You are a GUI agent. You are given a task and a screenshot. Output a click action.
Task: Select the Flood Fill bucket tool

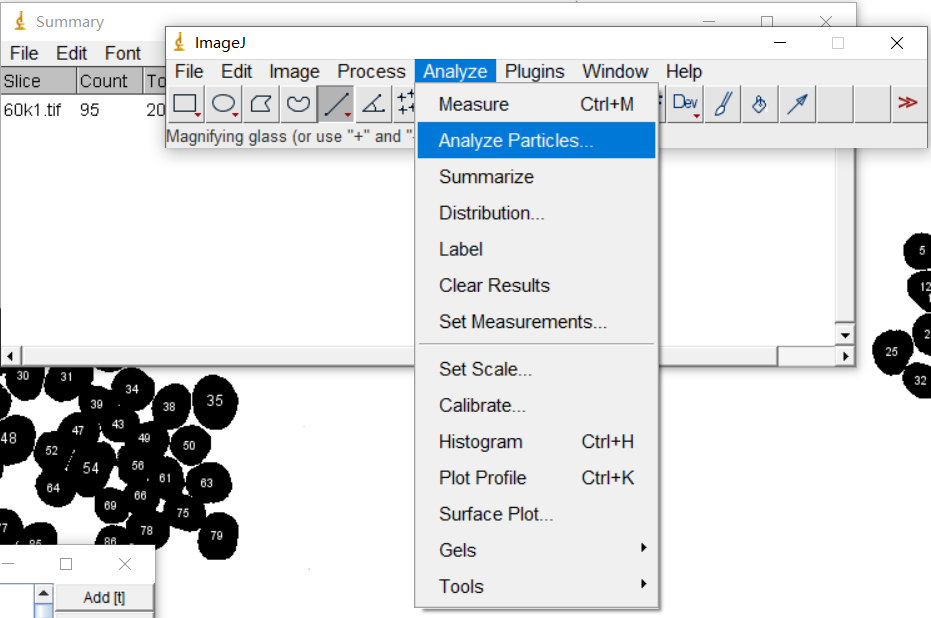pyautogui.click(x=759, y=104)
